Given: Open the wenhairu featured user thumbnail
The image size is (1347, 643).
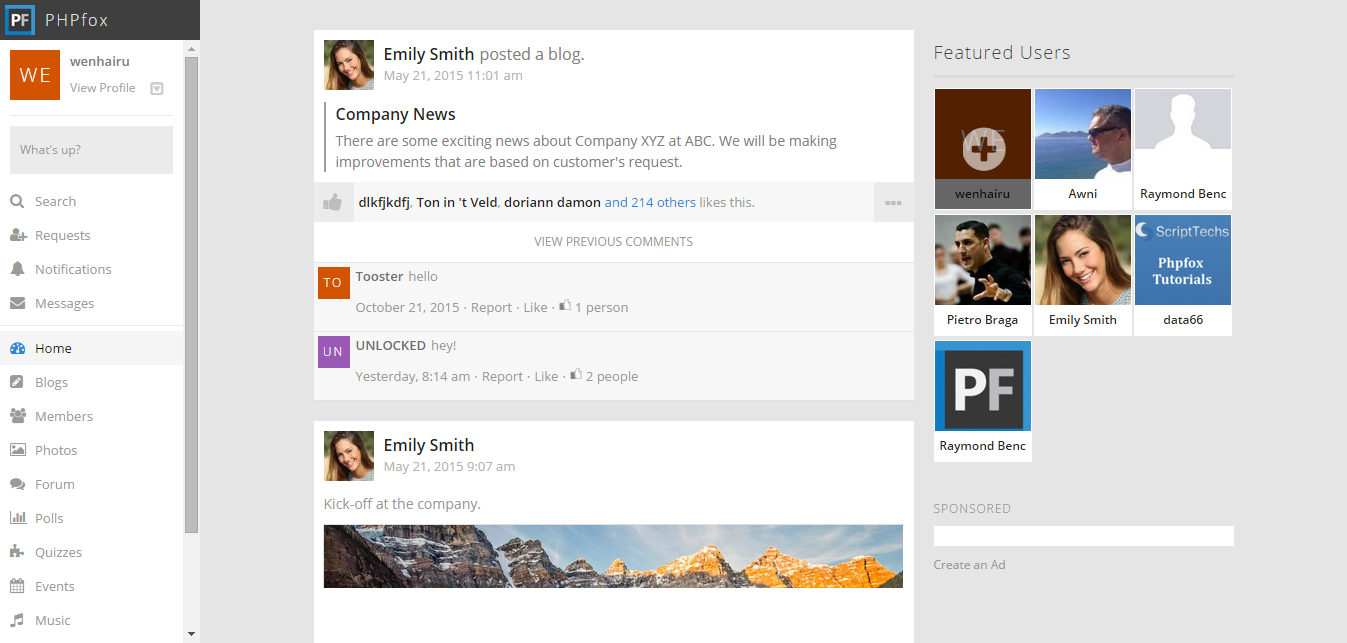Looking at the screenshot, I should coord(983,149).
